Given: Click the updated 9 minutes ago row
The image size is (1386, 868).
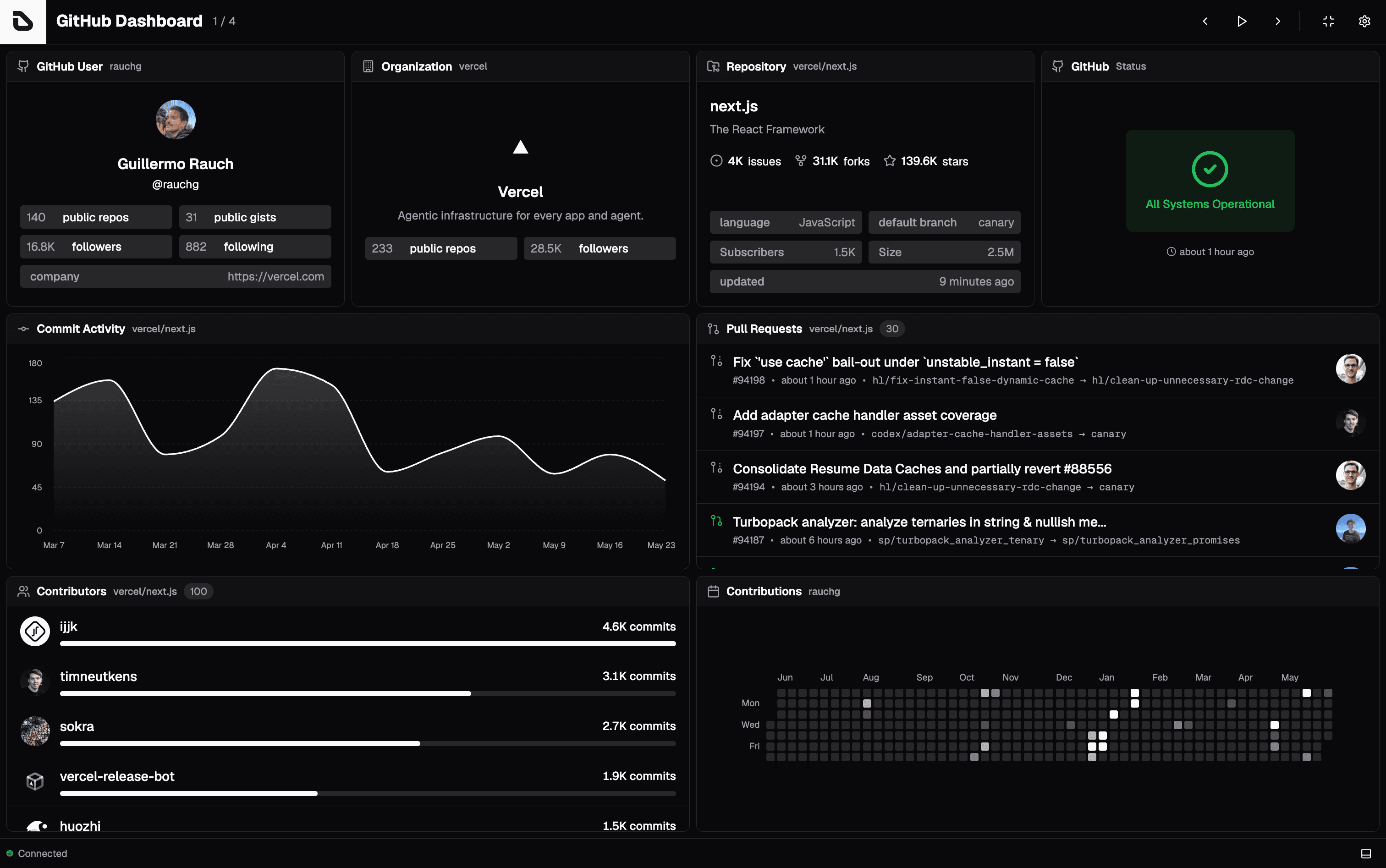Looking at the screenshot, I should pyautogui.click(x=865, y=281).
